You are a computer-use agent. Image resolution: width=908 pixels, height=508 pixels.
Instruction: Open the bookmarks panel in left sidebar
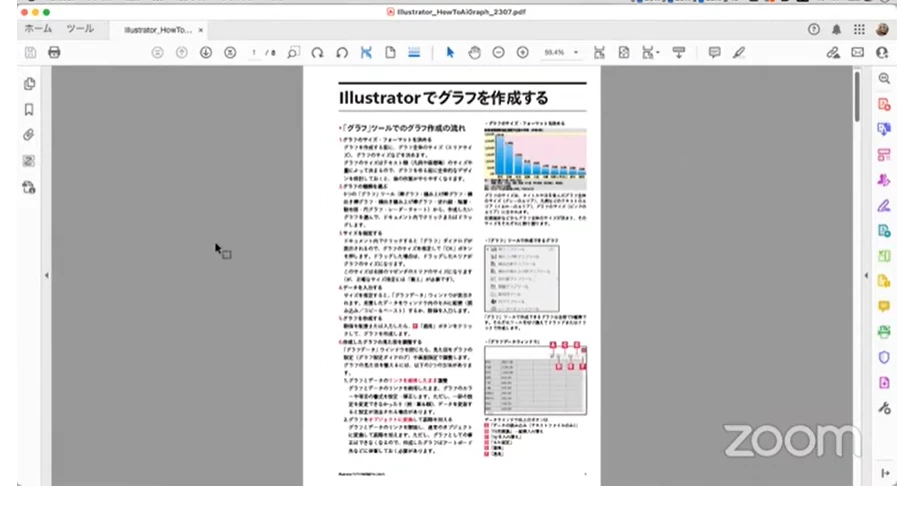(29, 109)
